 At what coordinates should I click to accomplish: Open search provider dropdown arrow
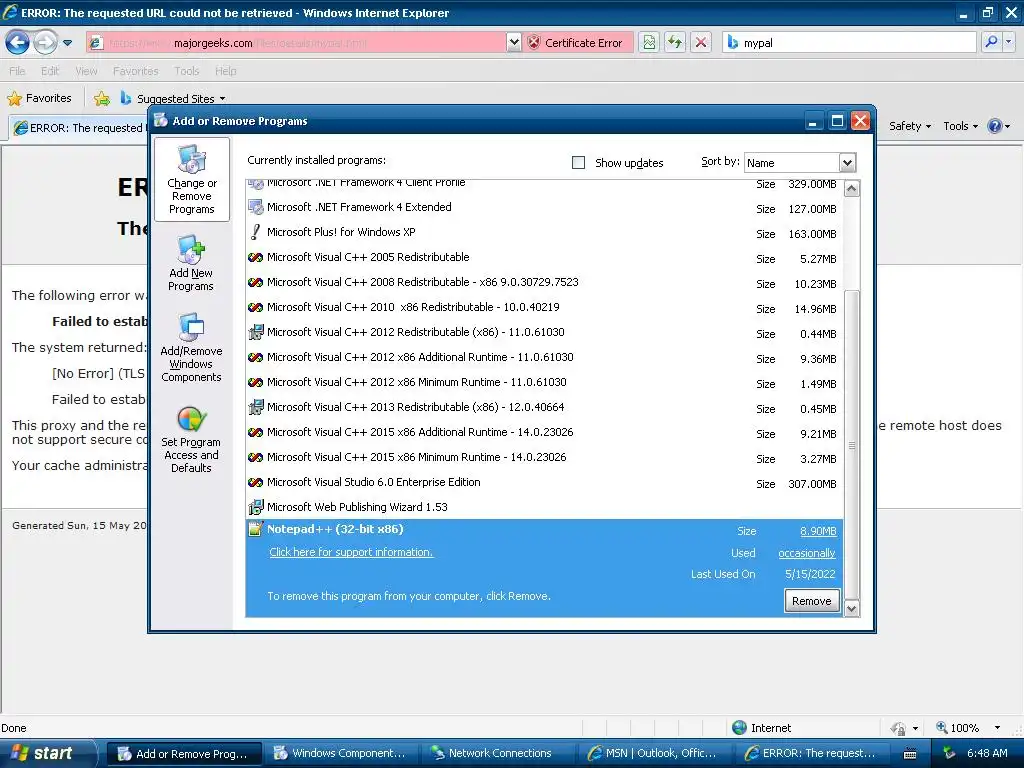coord(1009,42)
